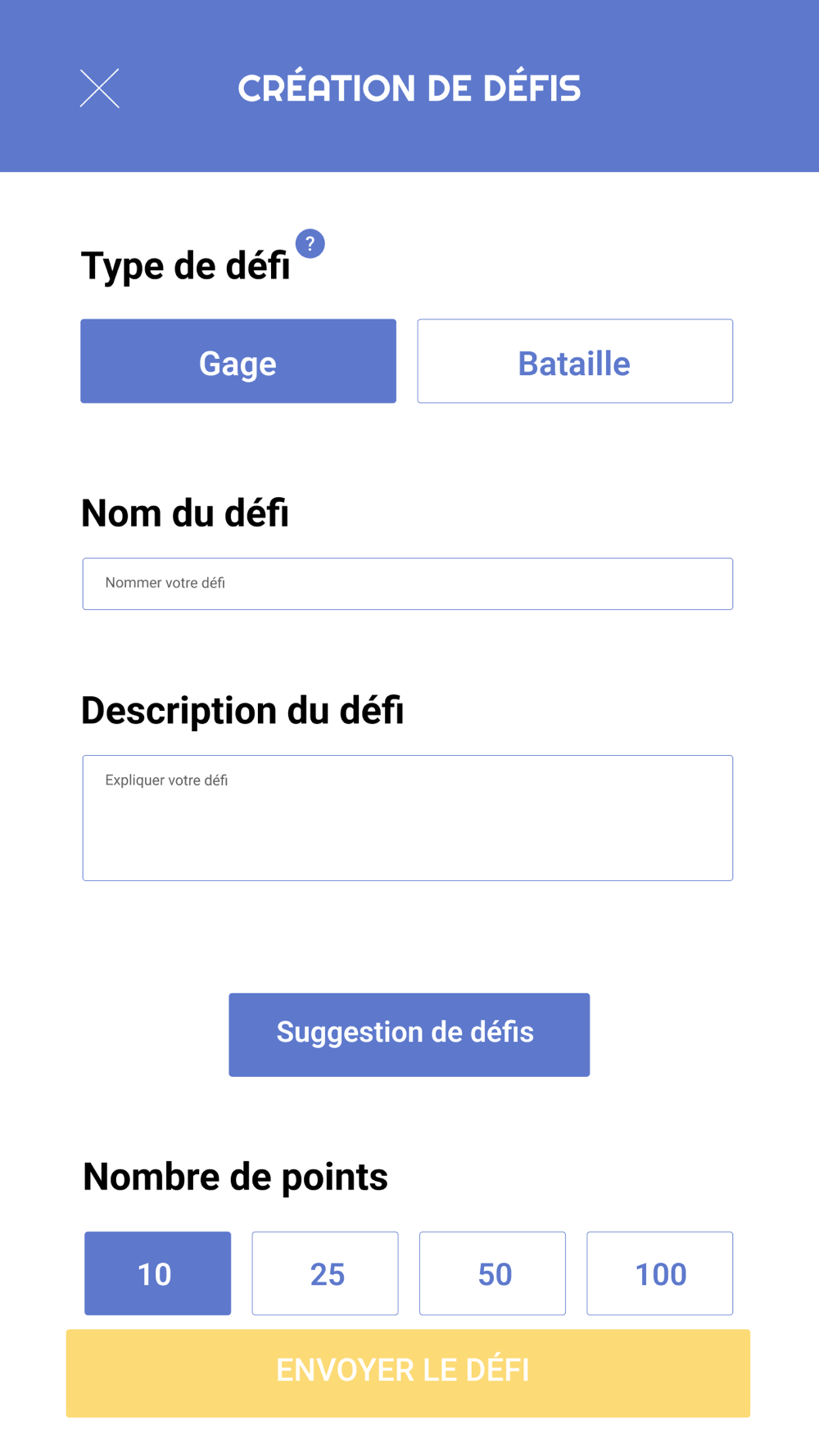Tap the yellow submit button at the bottom
The image size is (819, 1456).
click(x=408, y=1373)
